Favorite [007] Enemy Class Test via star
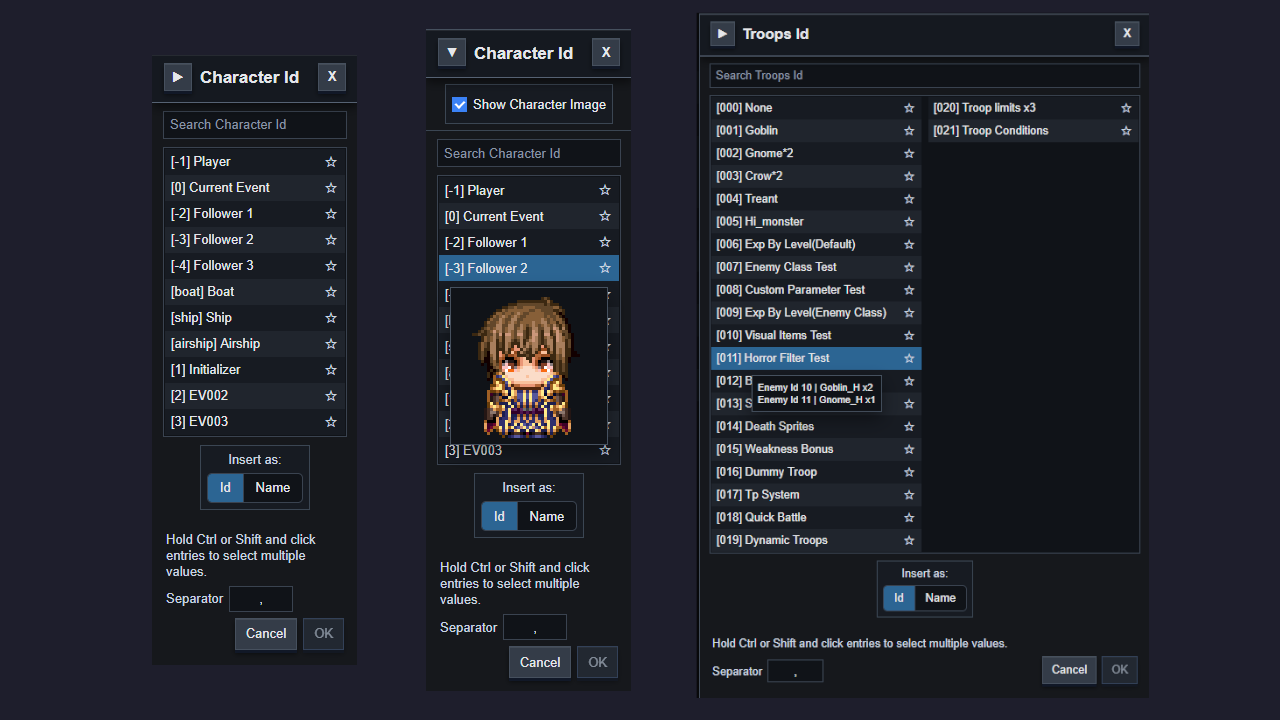The width and height of the screenshot is (1280, 720). coord(909,267)
